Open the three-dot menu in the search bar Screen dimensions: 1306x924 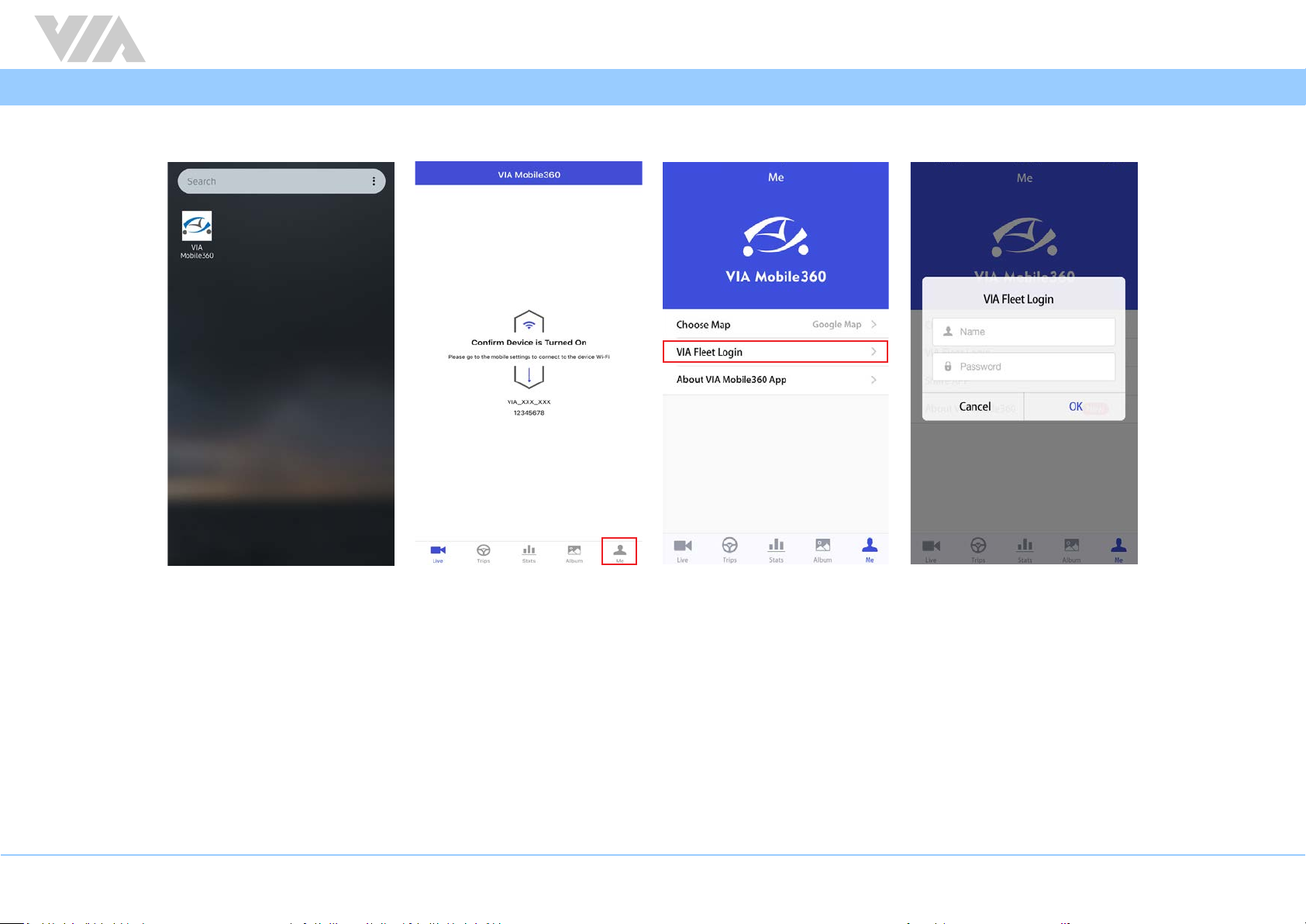pos(374,181)
